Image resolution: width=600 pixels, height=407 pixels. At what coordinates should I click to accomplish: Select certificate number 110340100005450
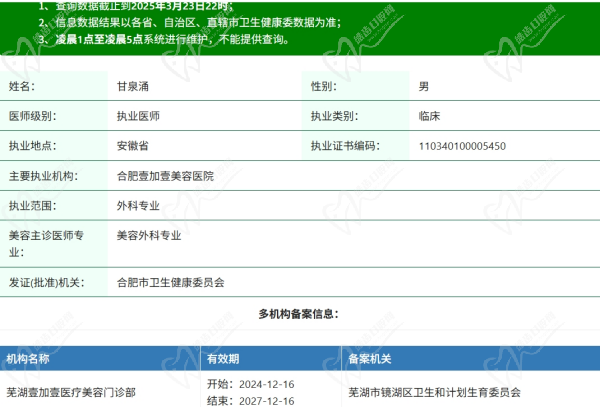click(x=462, y=146)
